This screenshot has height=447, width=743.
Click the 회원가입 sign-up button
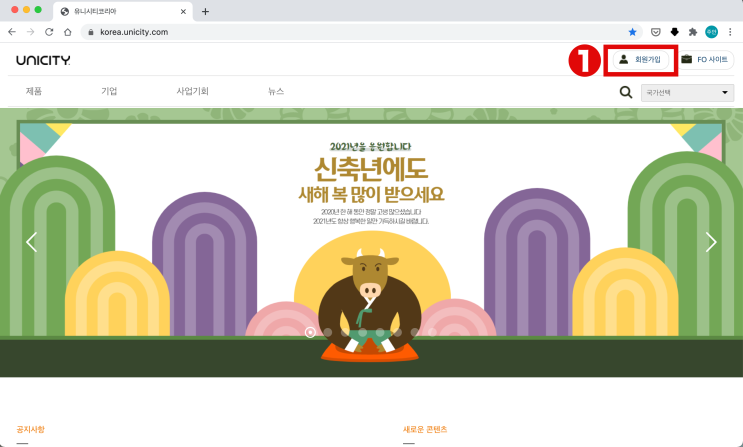point(641,60)
